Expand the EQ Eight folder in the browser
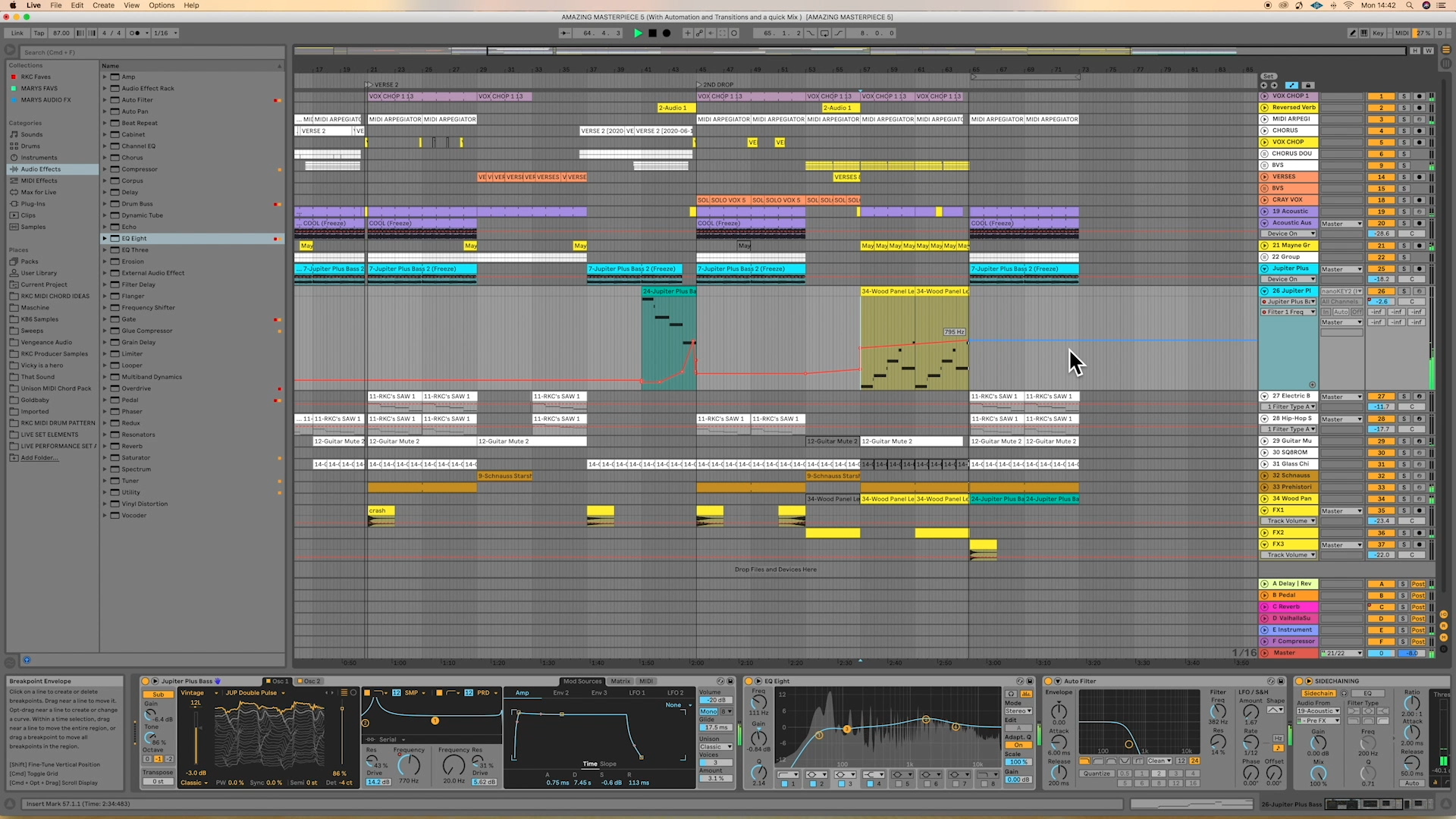This screenshot has height=819, width=1456. (105, 238)
